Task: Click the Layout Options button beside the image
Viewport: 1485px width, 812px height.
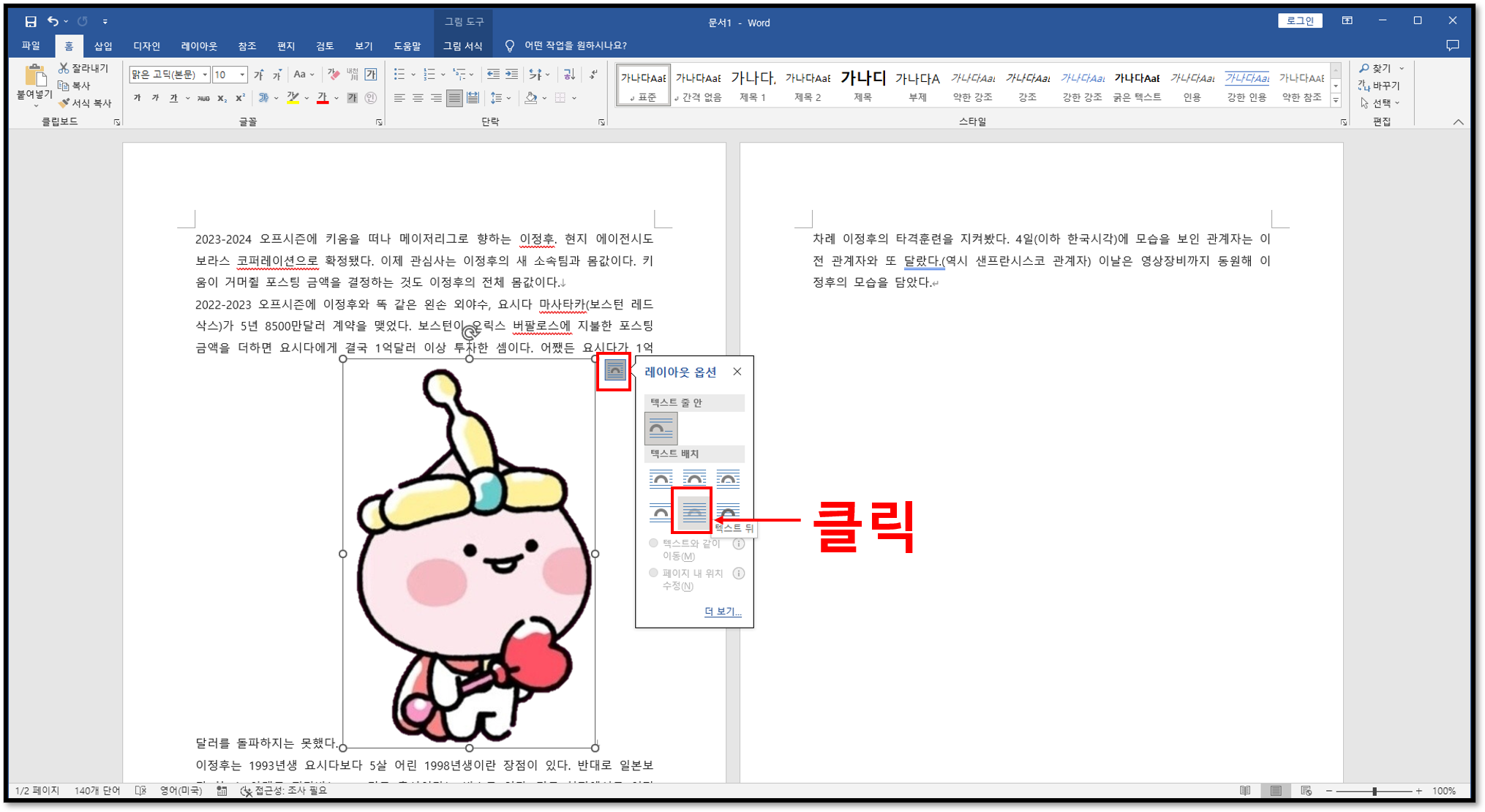Action: [x=614, y=371]
